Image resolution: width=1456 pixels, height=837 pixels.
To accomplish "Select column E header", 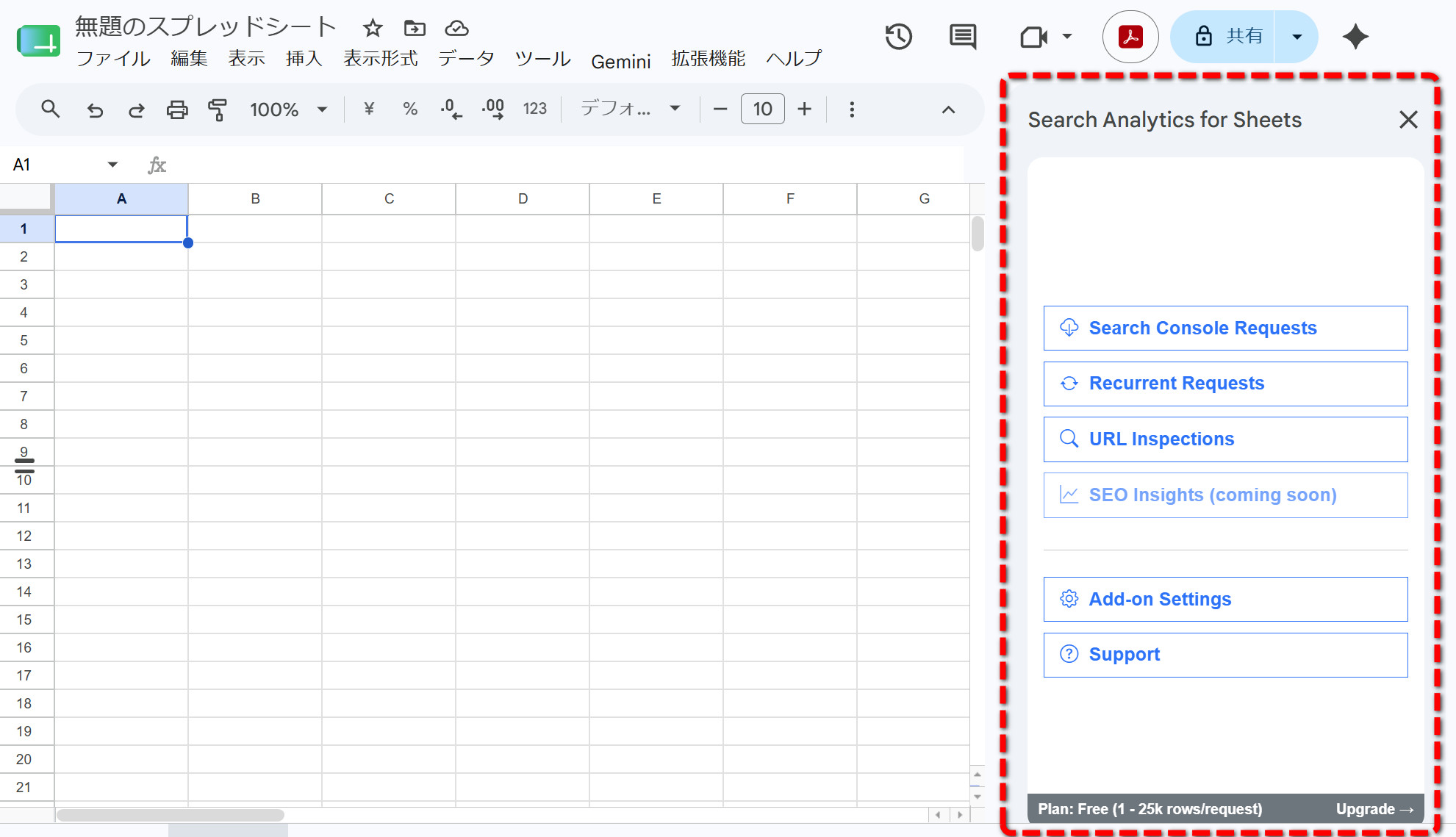I will point(656,198).
